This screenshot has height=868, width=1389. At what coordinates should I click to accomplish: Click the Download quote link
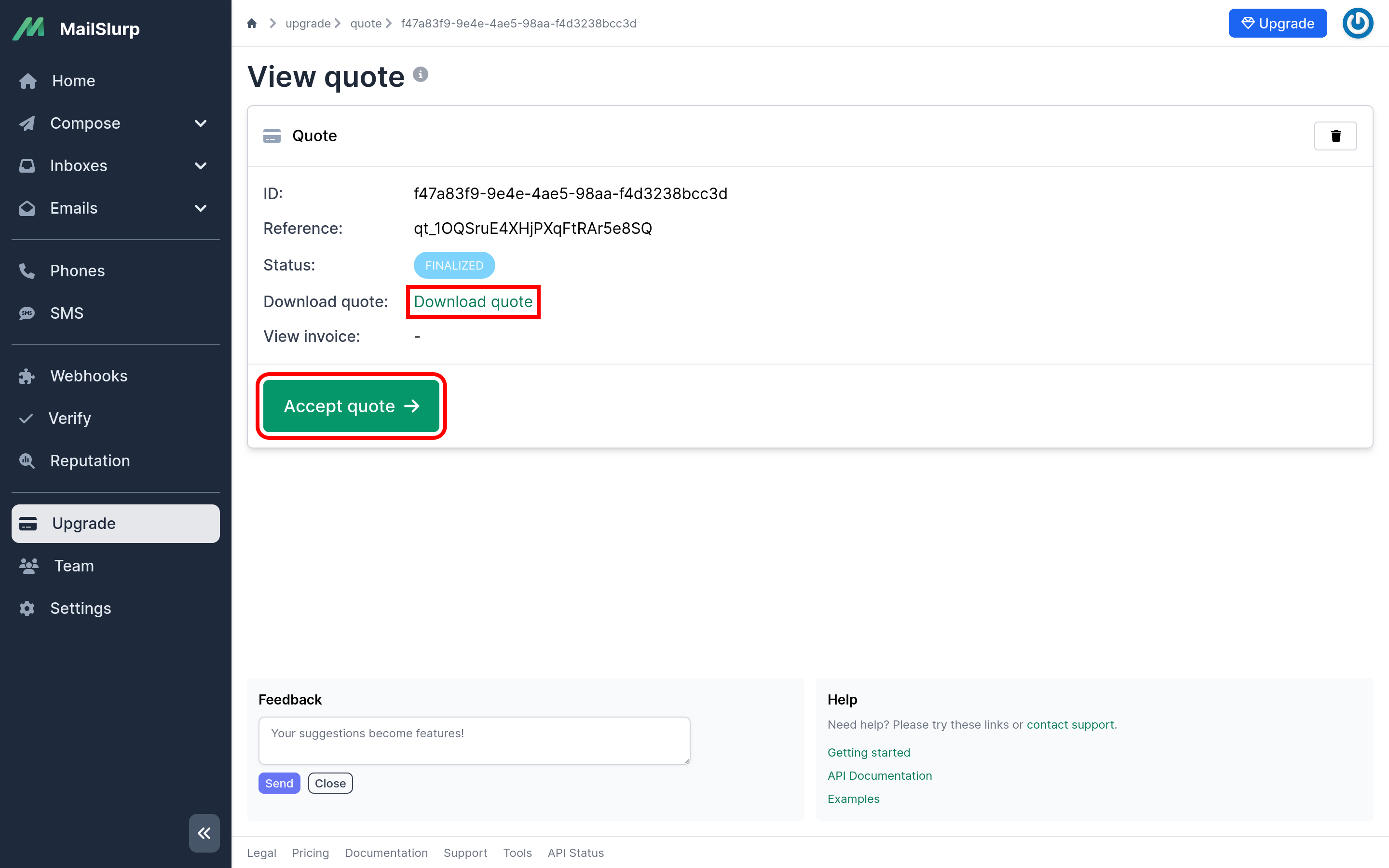point(473,302)
